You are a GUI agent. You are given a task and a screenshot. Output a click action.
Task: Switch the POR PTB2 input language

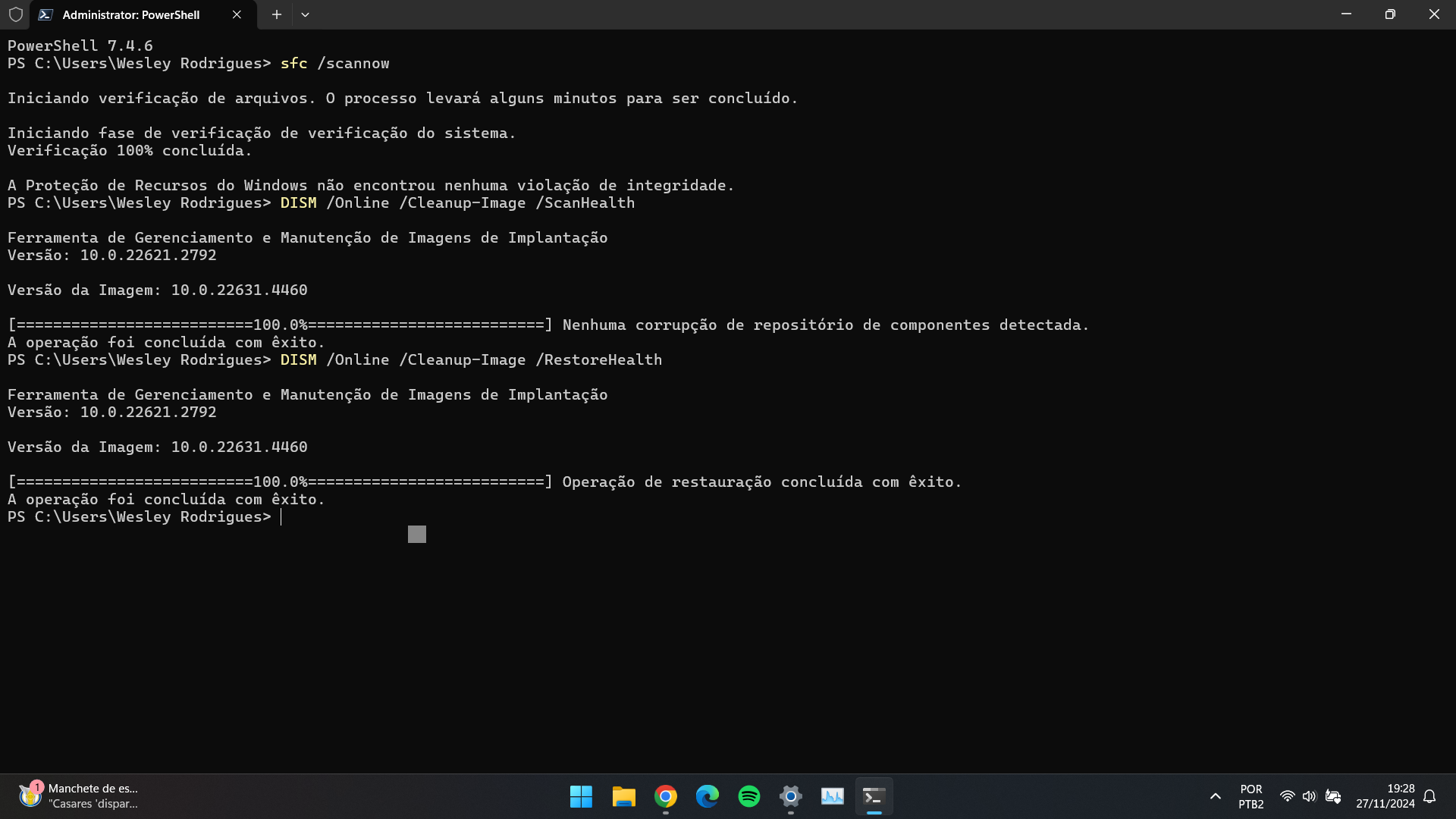pos(1251,796)
